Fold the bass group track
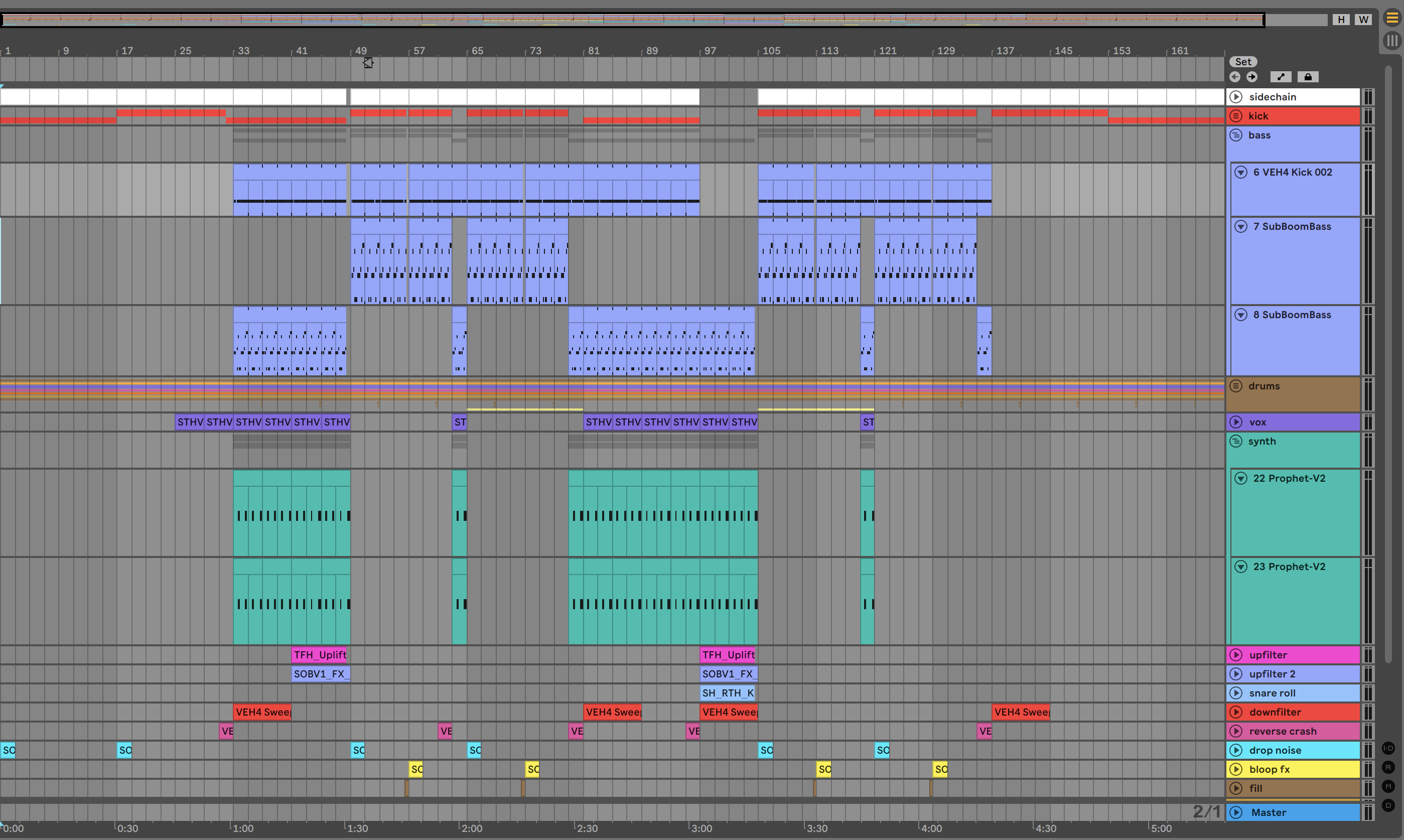Screen dimensions: 1404x840 1236,135
